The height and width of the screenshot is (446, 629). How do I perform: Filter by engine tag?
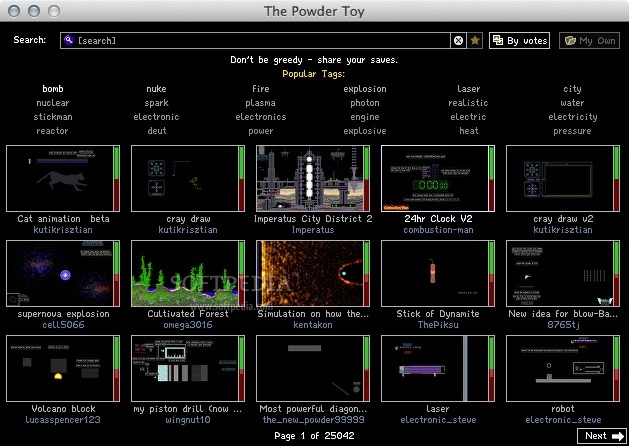click(365, 117)
